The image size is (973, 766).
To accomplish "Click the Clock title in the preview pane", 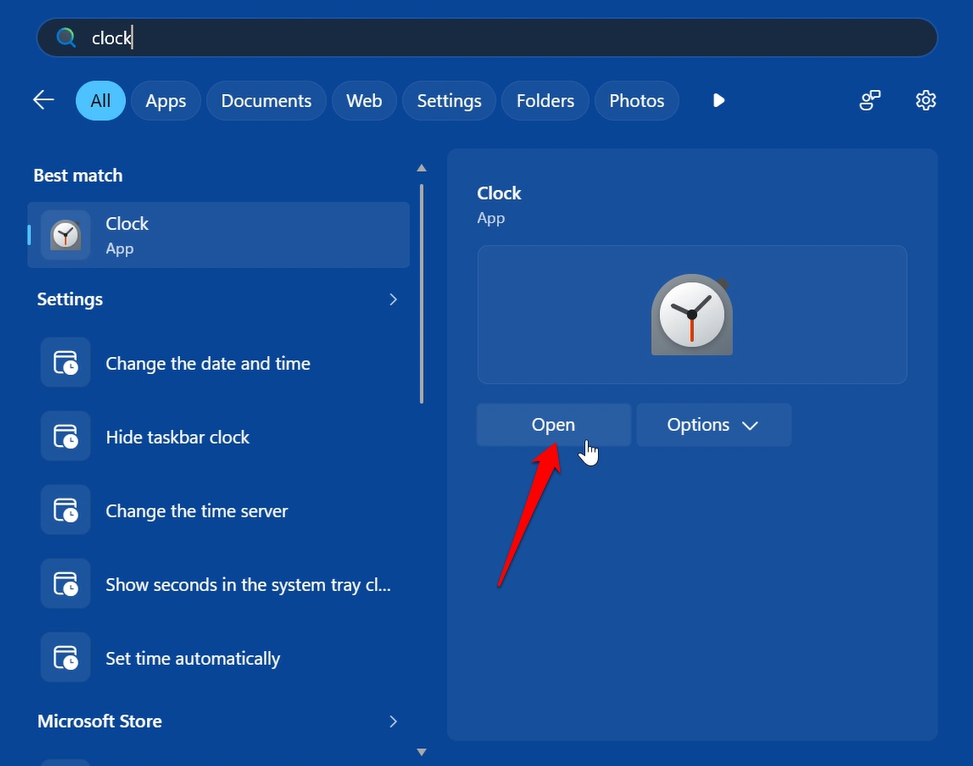I will point(499,193).
